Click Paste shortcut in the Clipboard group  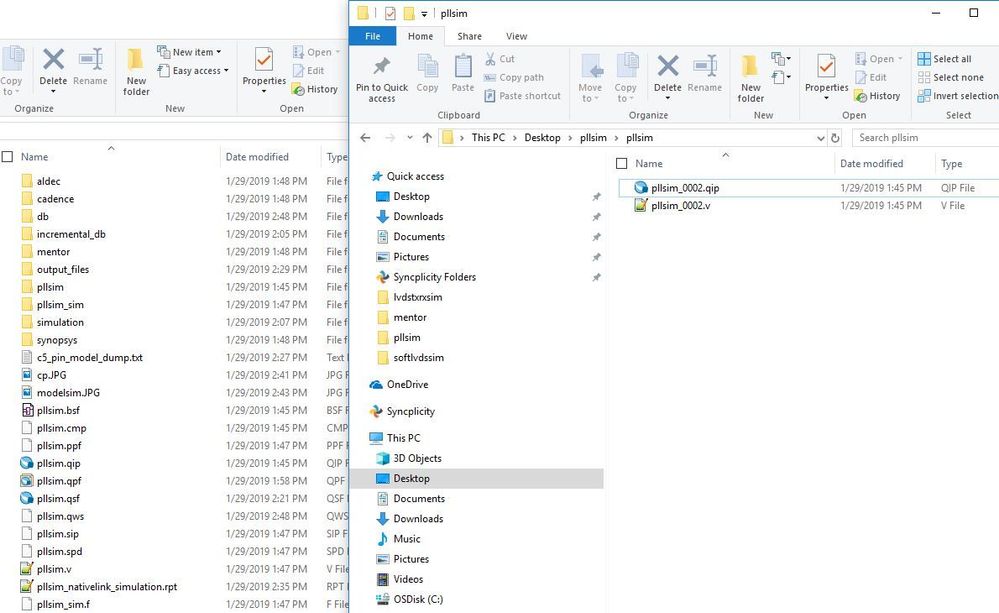[x=522, y=96]
